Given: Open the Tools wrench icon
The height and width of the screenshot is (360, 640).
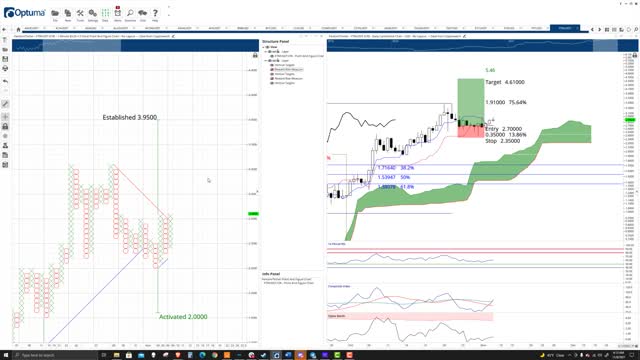Looking at the screenshot, I should click(x=80, y=13).
